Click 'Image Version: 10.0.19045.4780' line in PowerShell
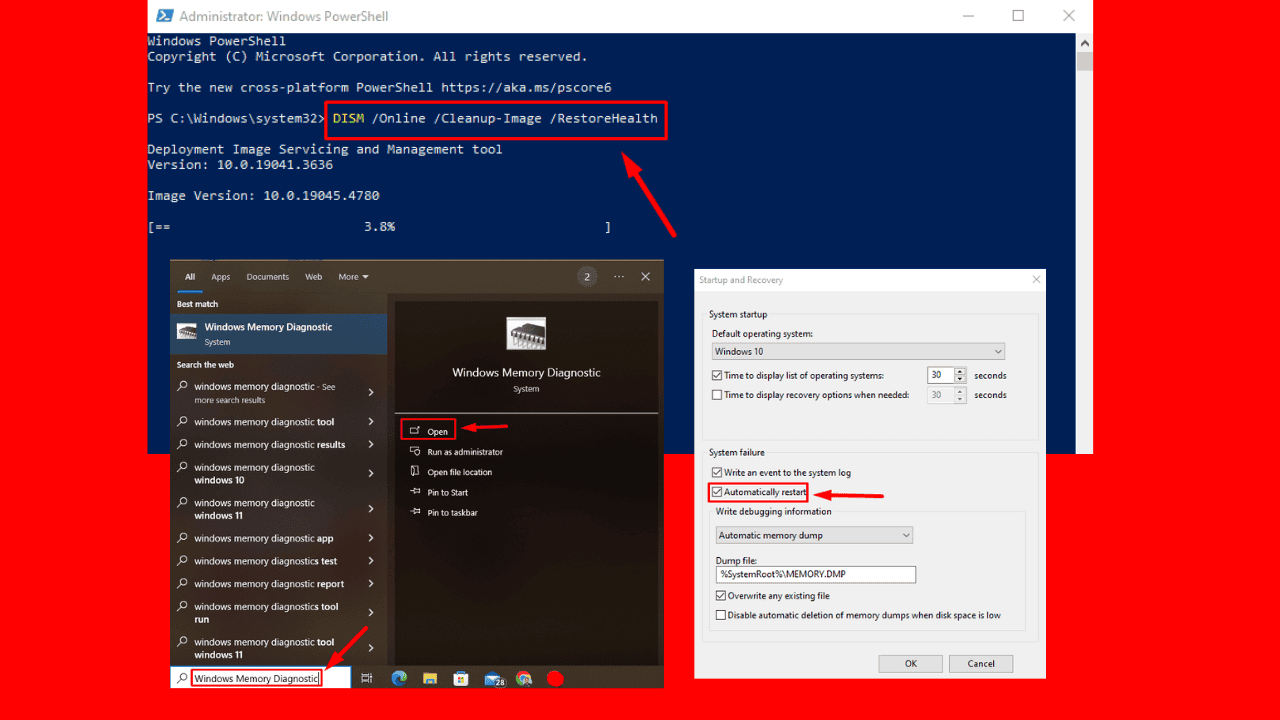1280x720 pixels. 263,196
